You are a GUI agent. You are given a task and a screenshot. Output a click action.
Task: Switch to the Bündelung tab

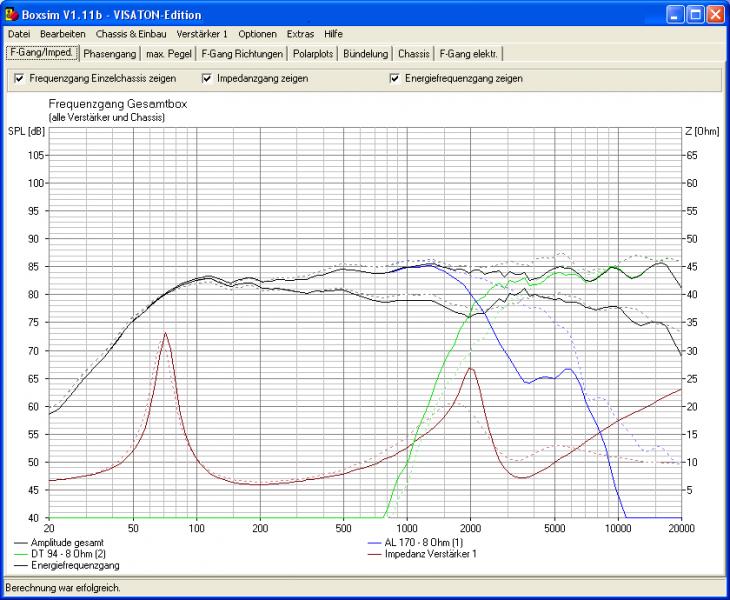pos(365,54)
